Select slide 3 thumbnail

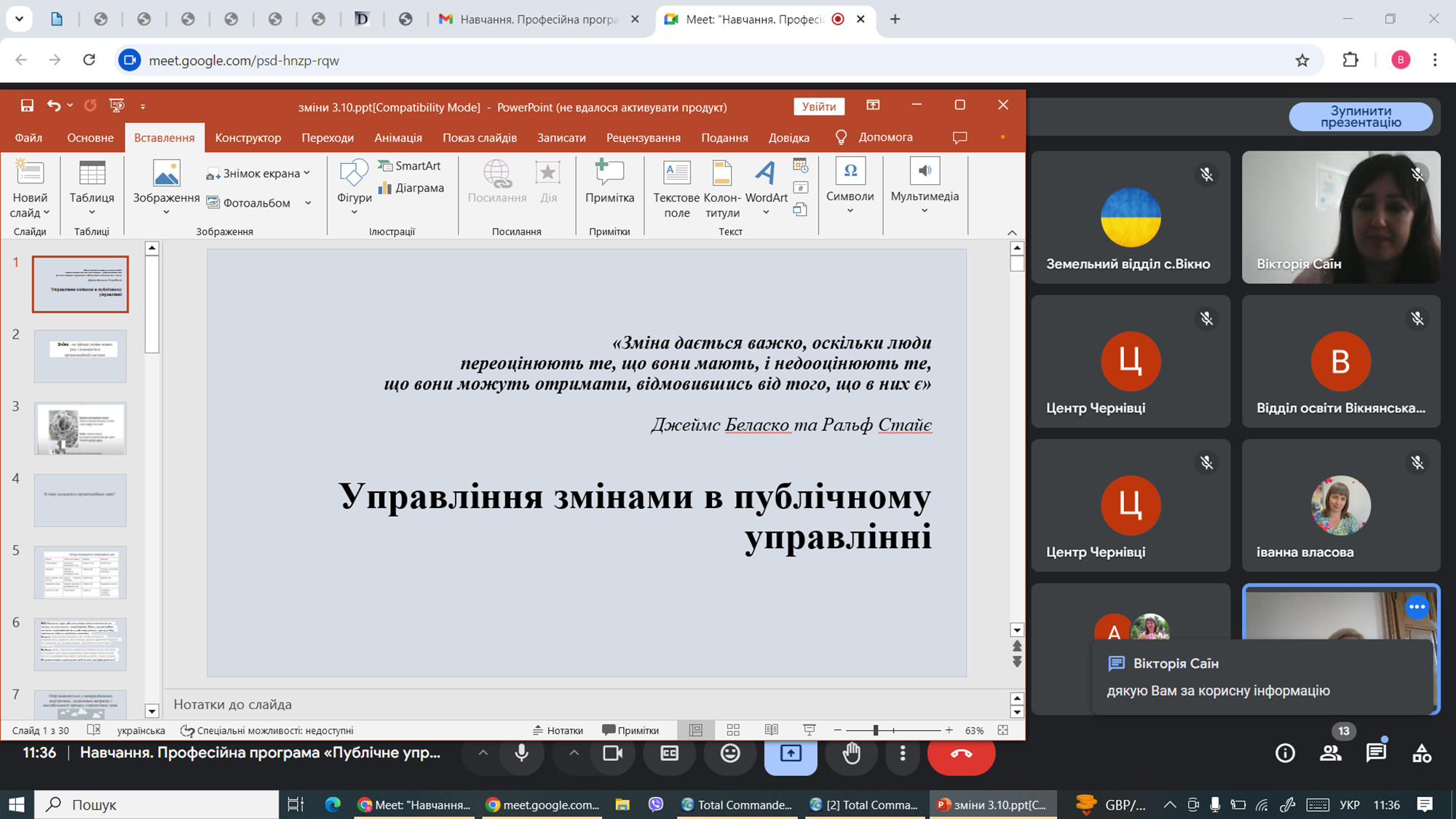[80, 428]
